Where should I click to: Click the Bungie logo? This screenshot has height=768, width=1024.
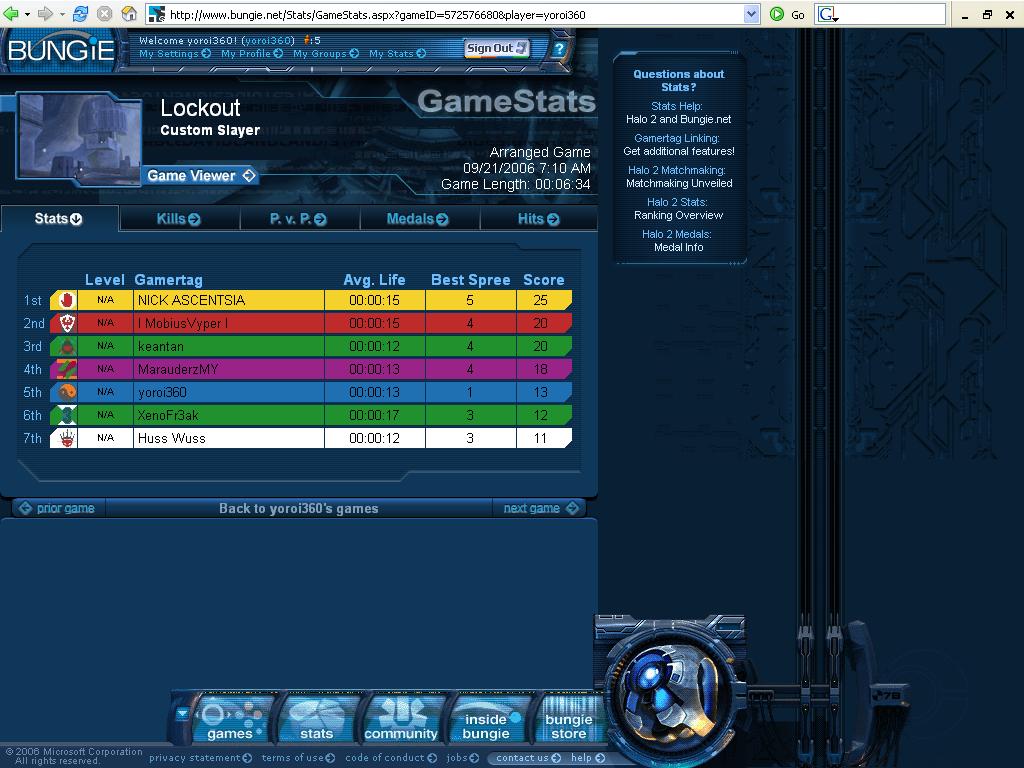(61, 49)
